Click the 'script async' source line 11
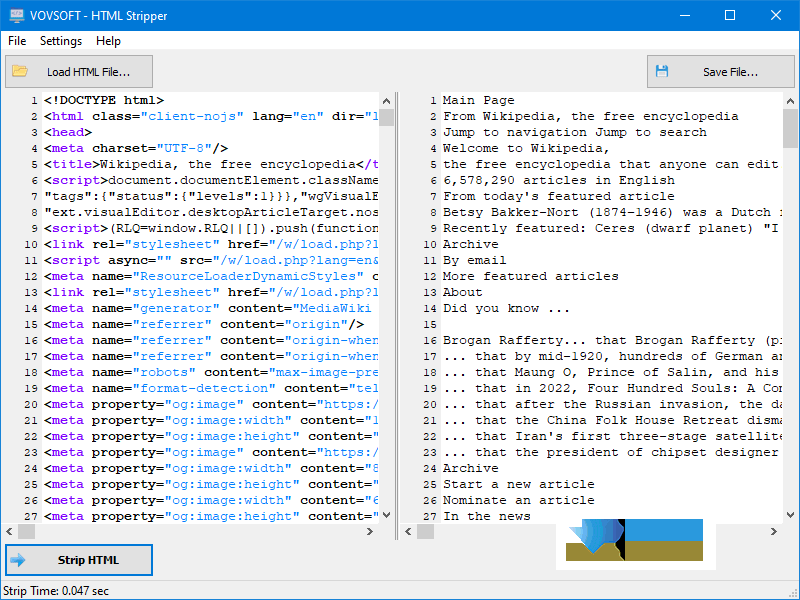Screen dimensions: 800x600 point(211,261)
